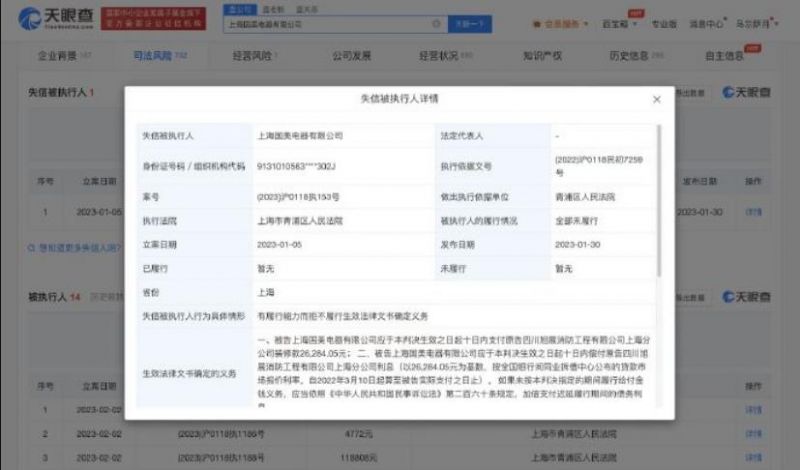Switch to the 企业背景 tab
The width and height of the screenshot is (800, 470).
[x=58, y=56]
